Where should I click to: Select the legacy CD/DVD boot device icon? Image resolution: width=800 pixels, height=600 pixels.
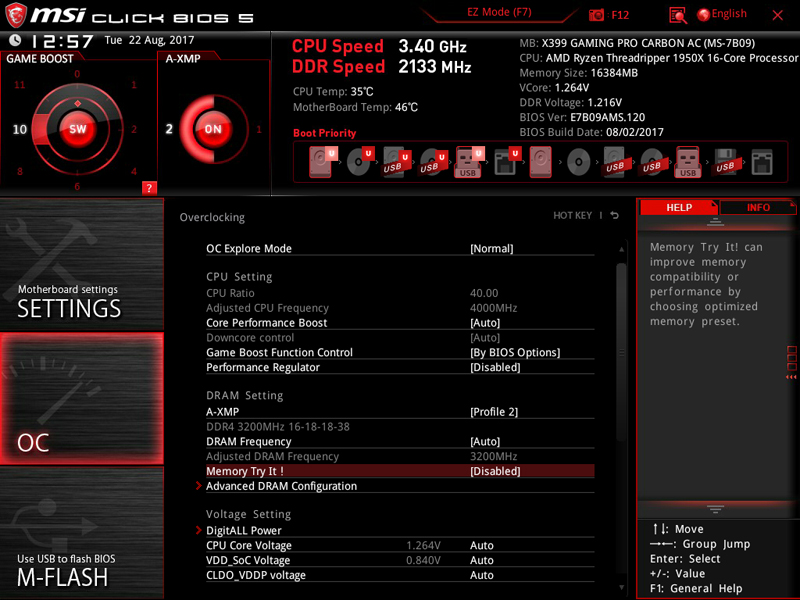[579, 162]
